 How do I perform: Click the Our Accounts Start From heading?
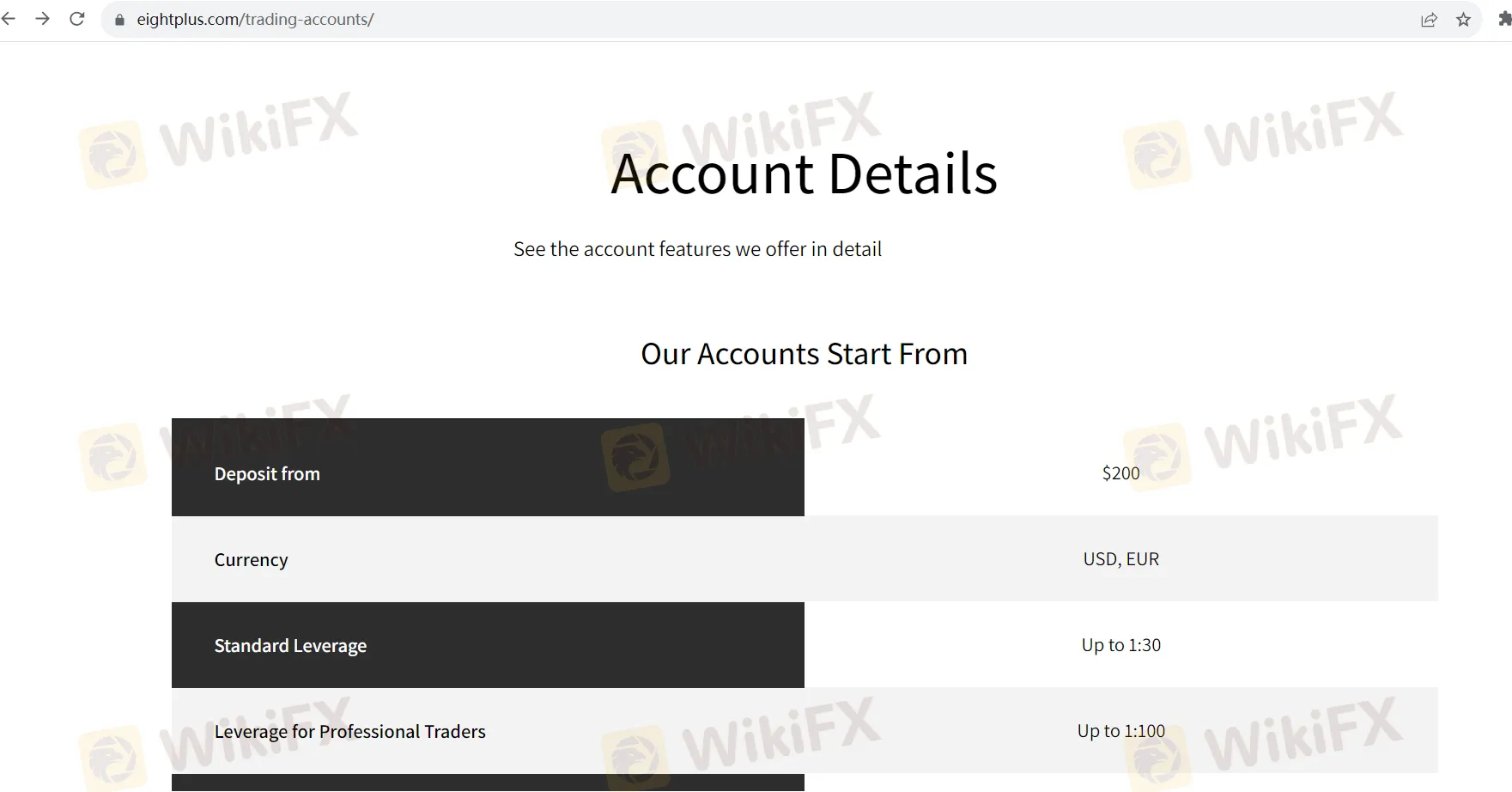click(x=804, y=353)
